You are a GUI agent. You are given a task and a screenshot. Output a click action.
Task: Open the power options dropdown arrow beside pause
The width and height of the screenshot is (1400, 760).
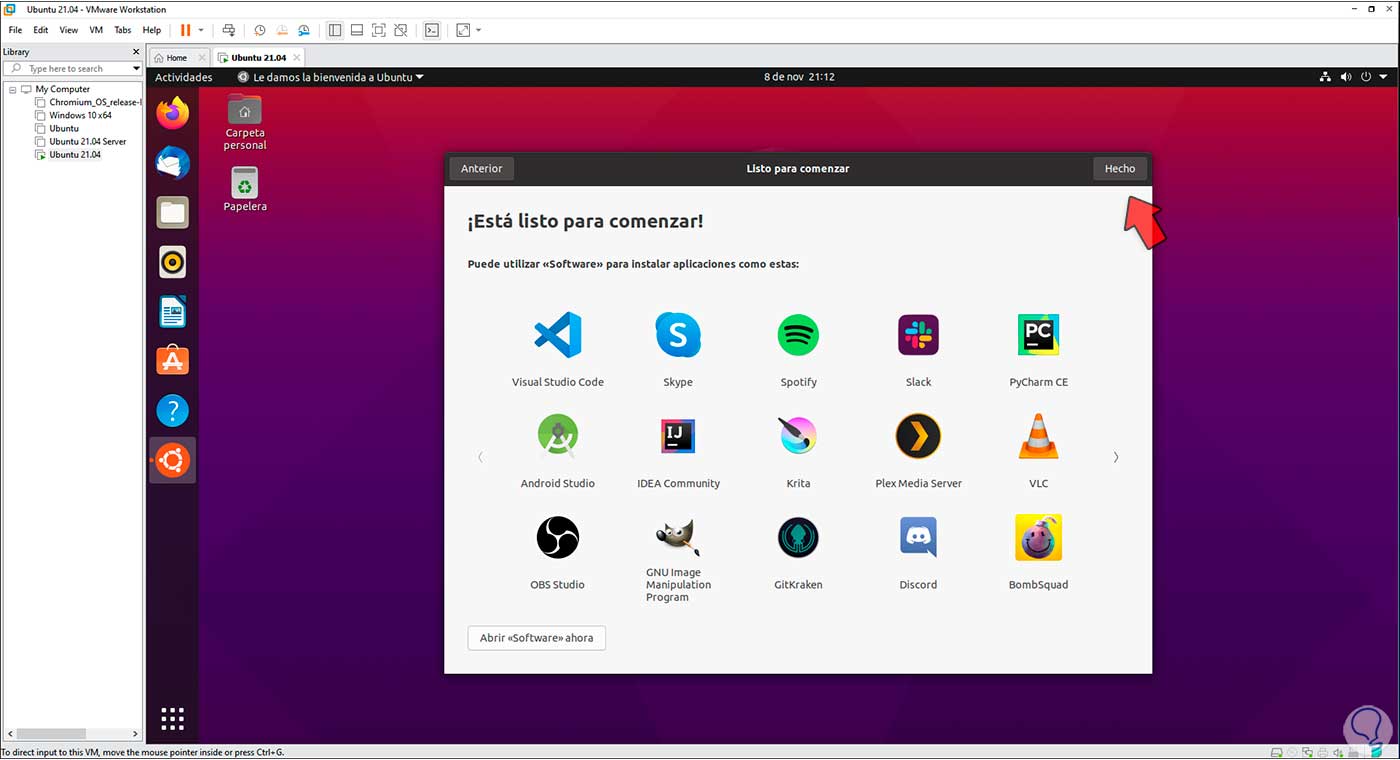point(201,30)
